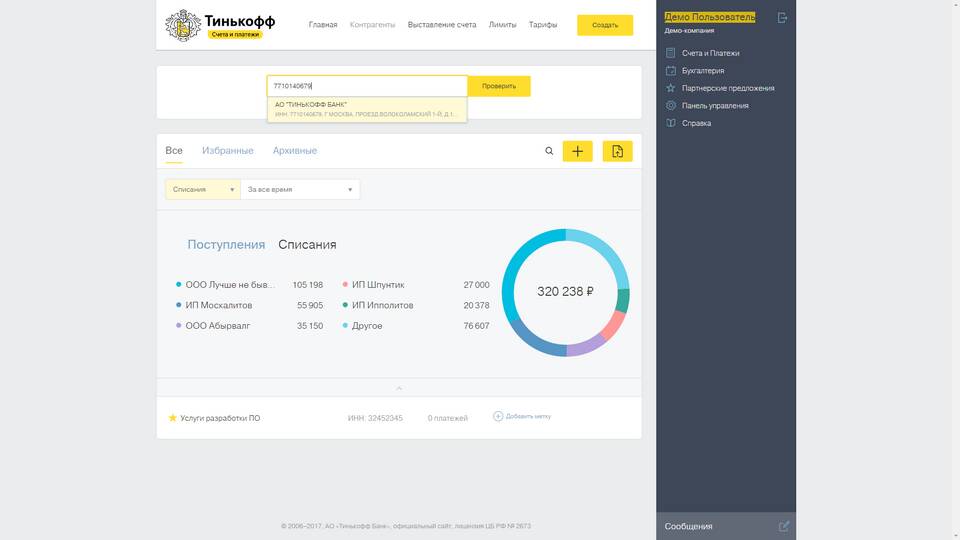Switch to the Архивные tab
Screen dimensions: 960x540
(295, 151)
